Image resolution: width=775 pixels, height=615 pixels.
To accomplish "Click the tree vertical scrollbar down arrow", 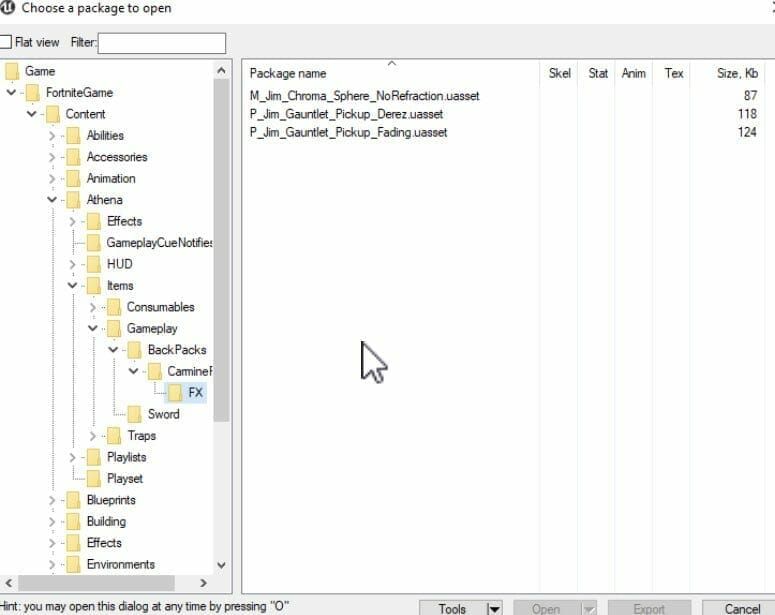I will (x=221, y=565).
